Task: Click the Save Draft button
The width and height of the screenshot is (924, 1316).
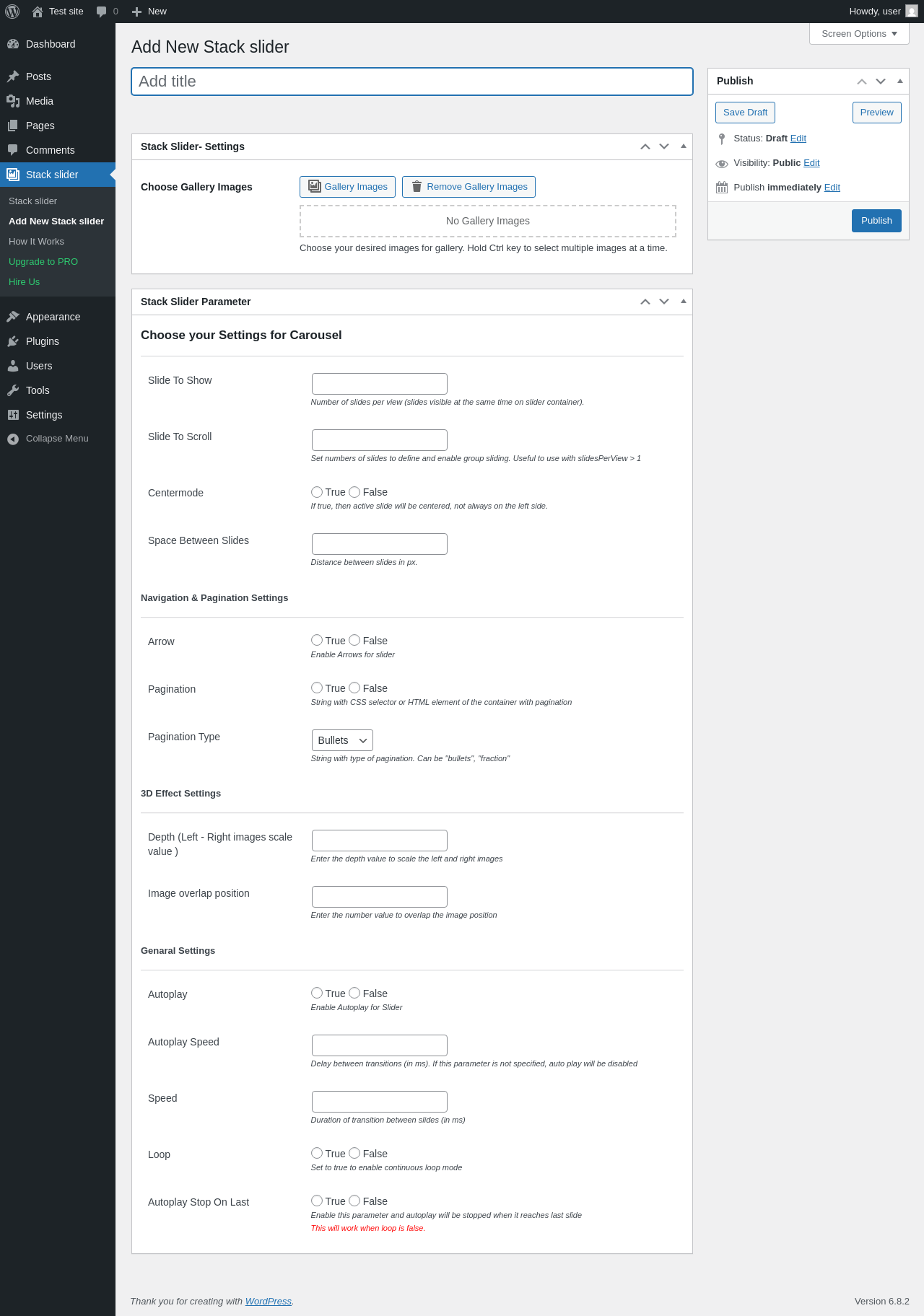Action: click(x=745, y=113)
